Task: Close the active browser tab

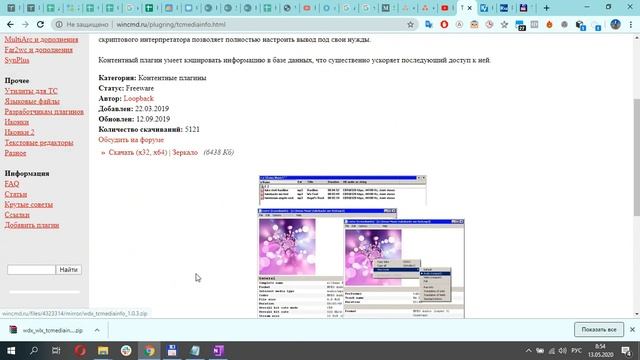Action: click(469, 8)
